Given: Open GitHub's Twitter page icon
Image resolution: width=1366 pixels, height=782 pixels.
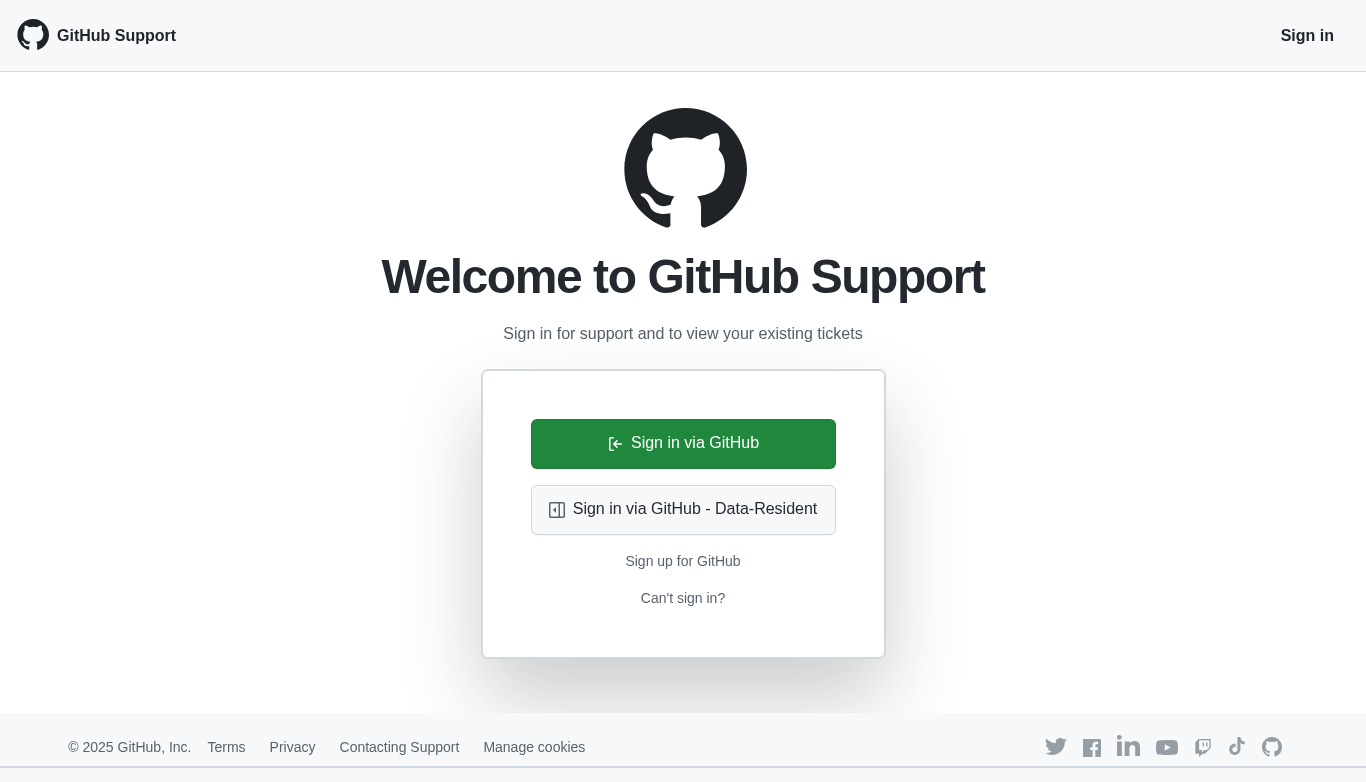Looking at the screenshot, I should [1056, 747].
